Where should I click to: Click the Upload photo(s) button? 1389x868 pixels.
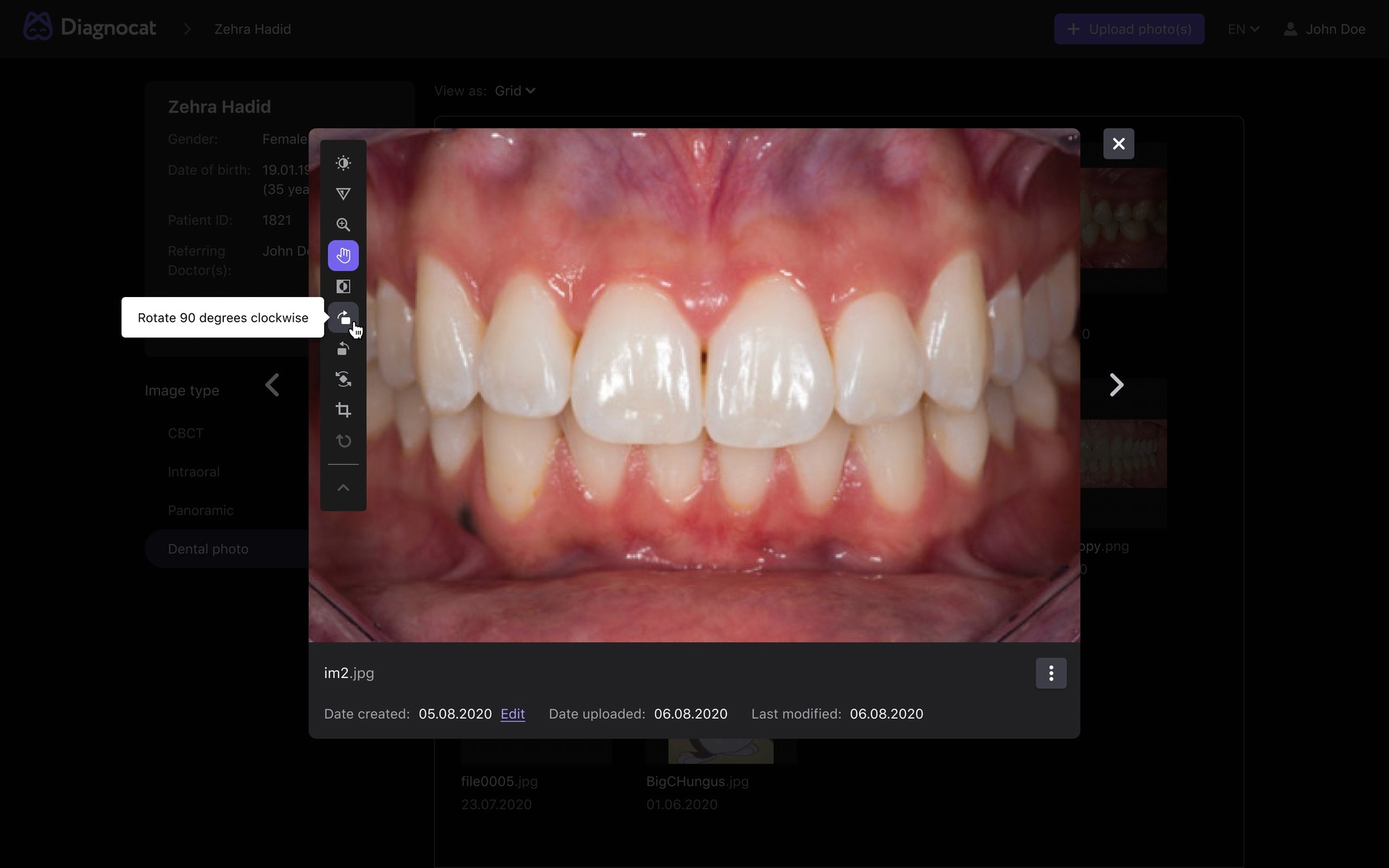(1129, 29)
